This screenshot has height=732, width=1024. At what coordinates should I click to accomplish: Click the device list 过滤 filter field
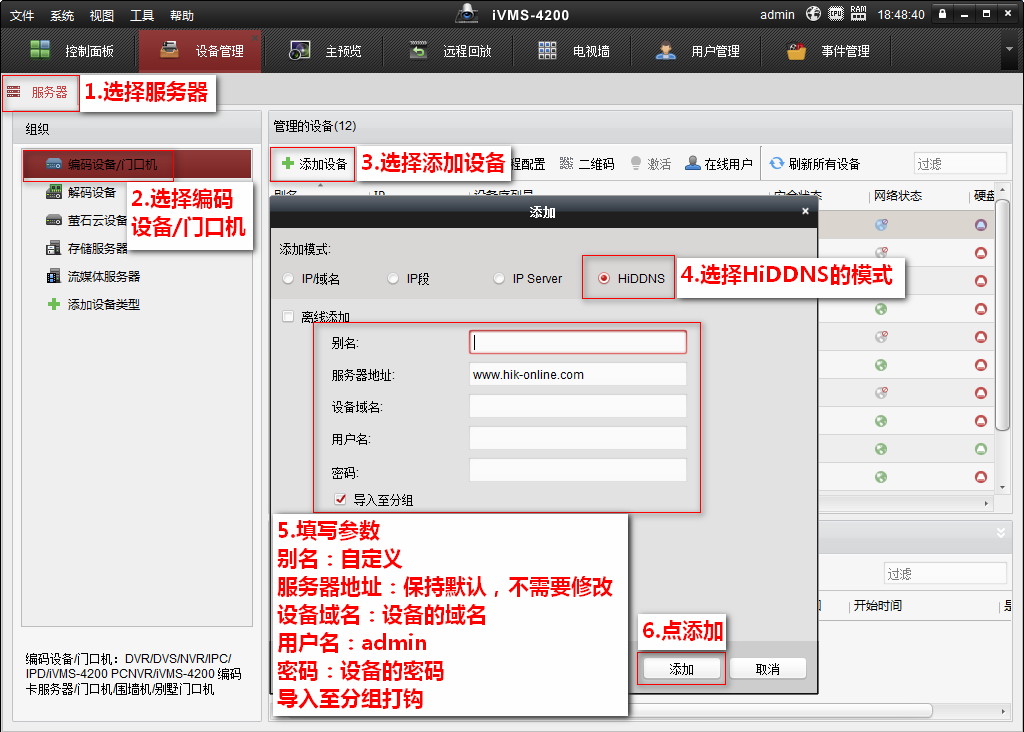click(x=959, y=164)
